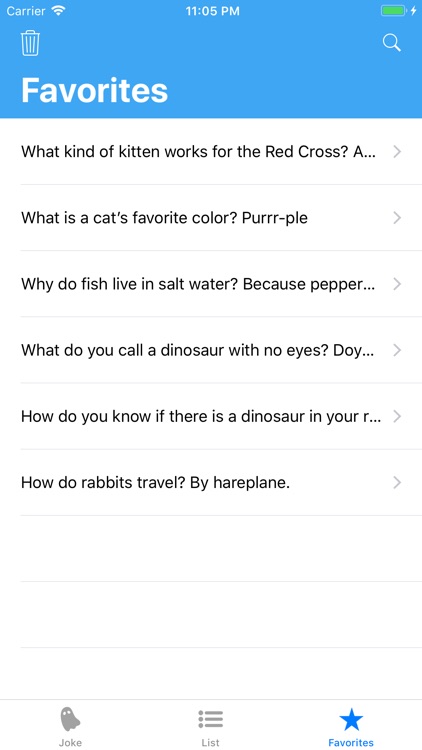Tap the 11:05 PM clock
The height and width of the screenshot is (750, 422).
point(212,11)
